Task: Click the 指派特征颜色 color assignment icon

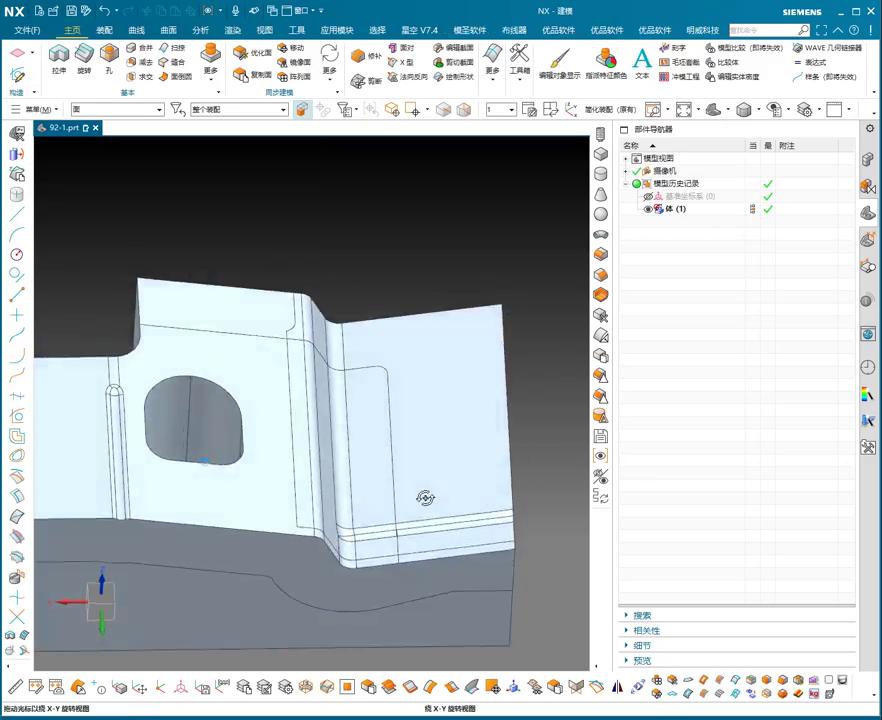Action: [x=606, y=58]
